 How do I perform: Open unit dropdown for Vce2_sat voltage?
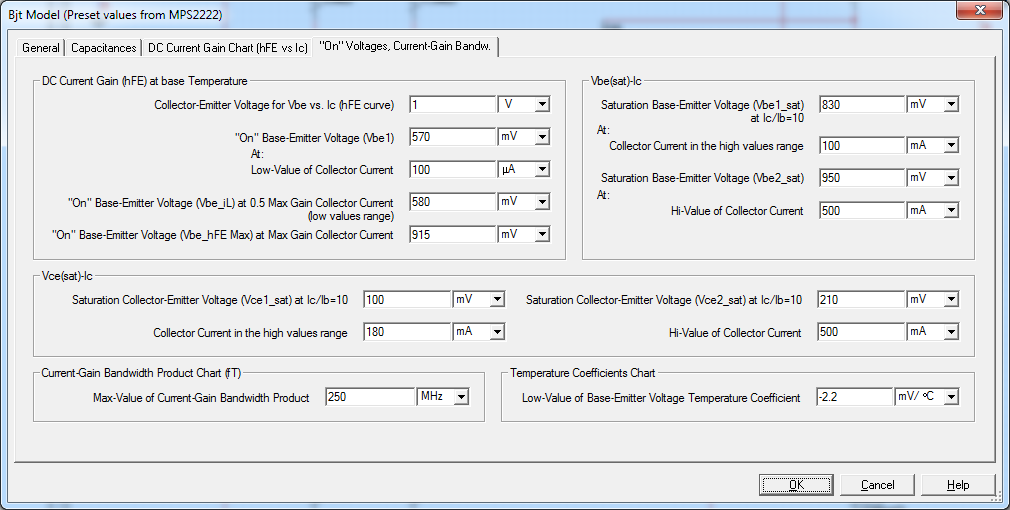951,299
